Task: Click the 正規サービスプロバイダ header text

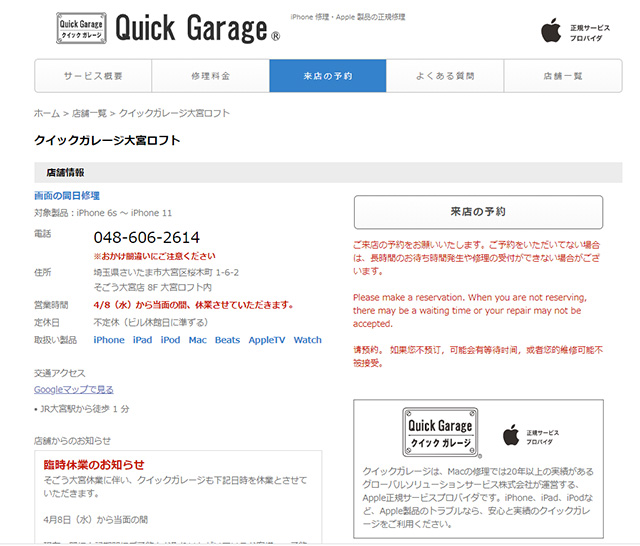Action: pos(590,33)
